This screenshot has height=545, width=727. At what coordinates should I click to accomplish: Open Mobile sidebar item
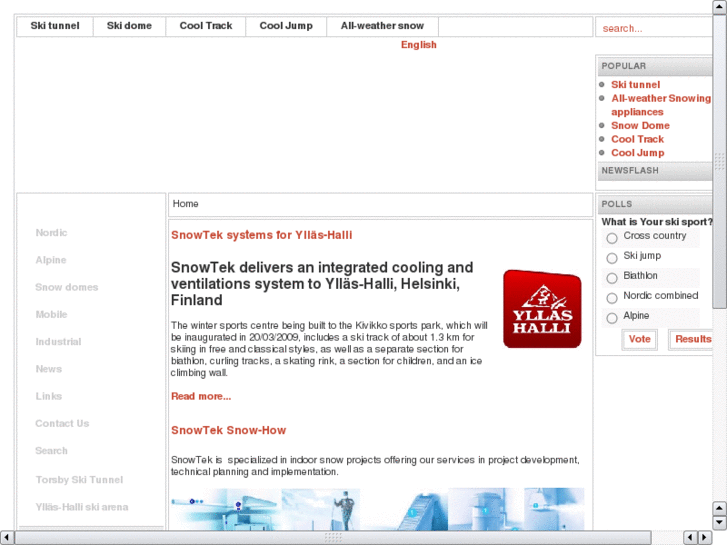[x=51, y=314]
